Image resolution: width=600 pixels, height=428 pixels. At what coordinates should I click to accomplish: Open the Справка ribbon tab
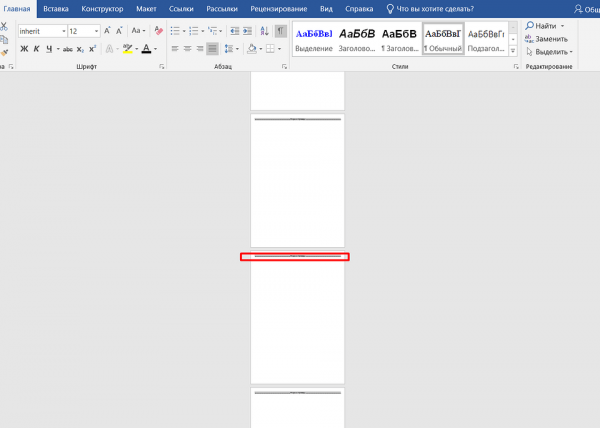tap(359, 9)
